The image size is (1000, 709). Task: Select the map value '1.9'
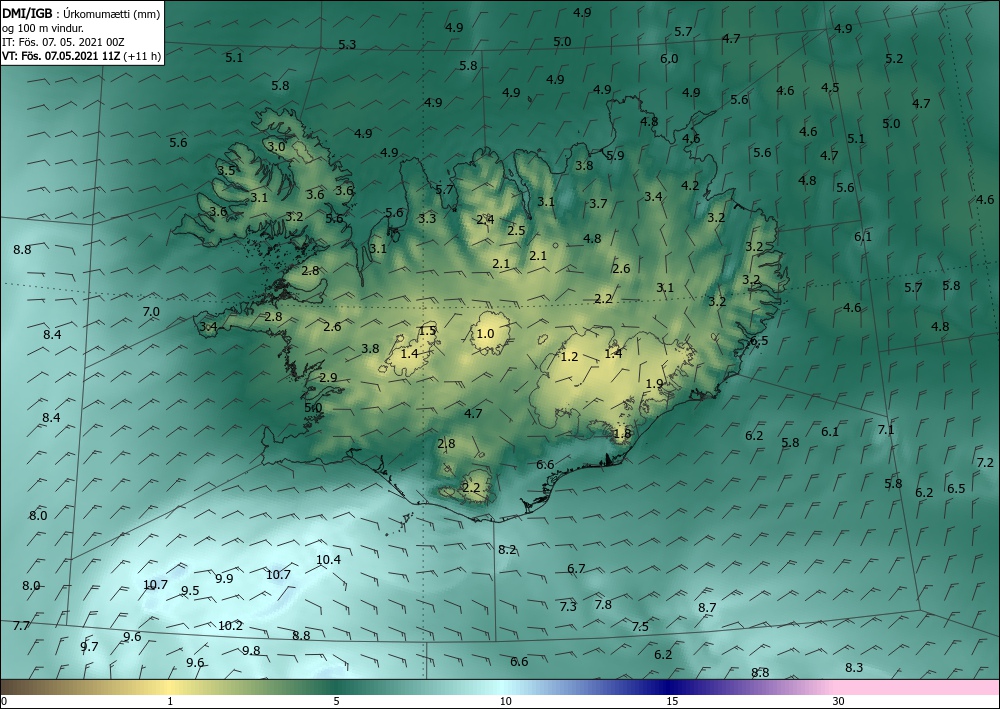pyautogui.click(x=654, y=384)
